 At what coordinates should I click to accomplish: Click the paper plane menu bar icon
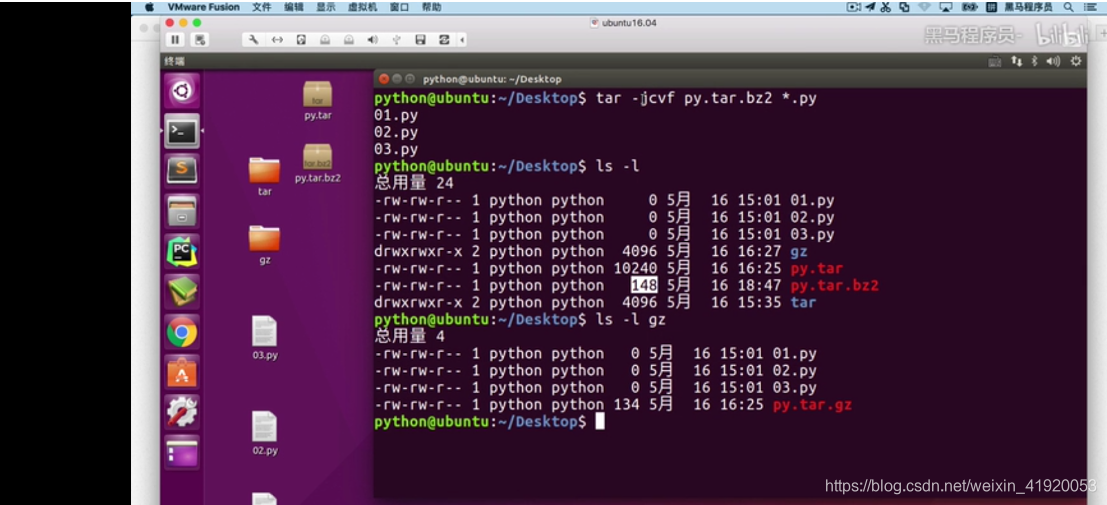coord(870,6)
